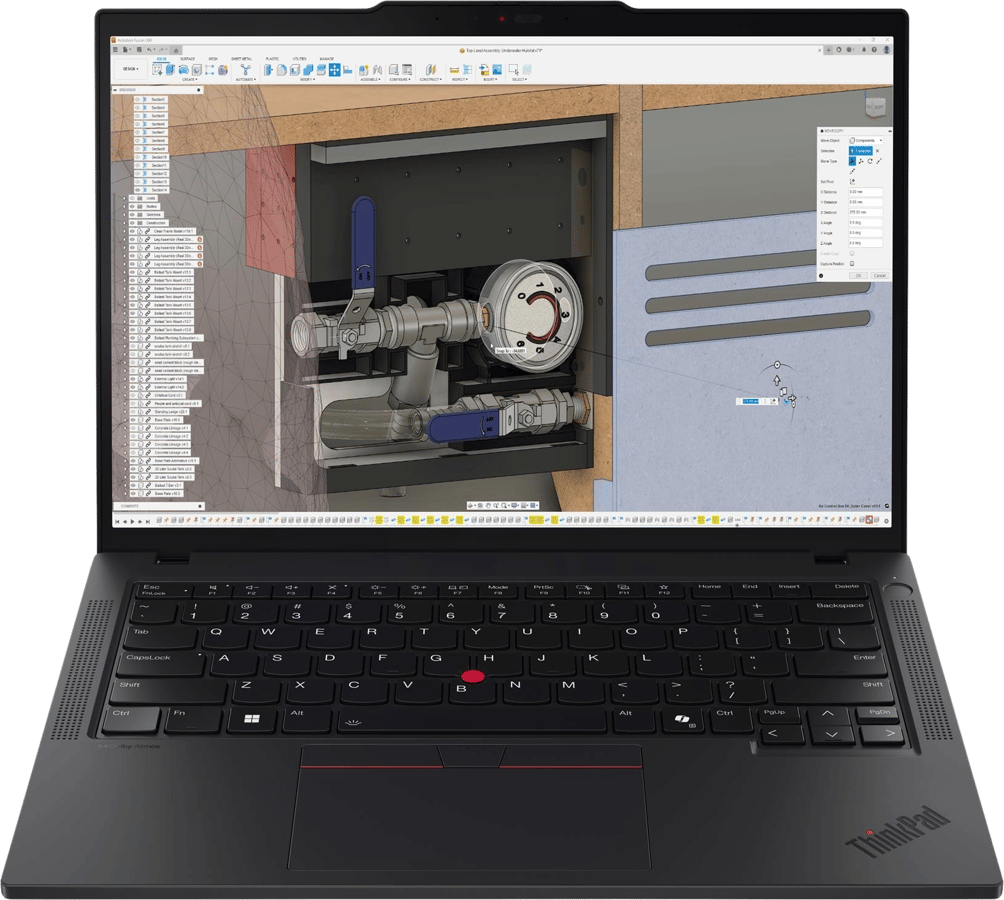Image resolution: width=1004 pixels, height=900 pixels.
Task: Switch to the MESH ribbon tab
Action: 213,59
